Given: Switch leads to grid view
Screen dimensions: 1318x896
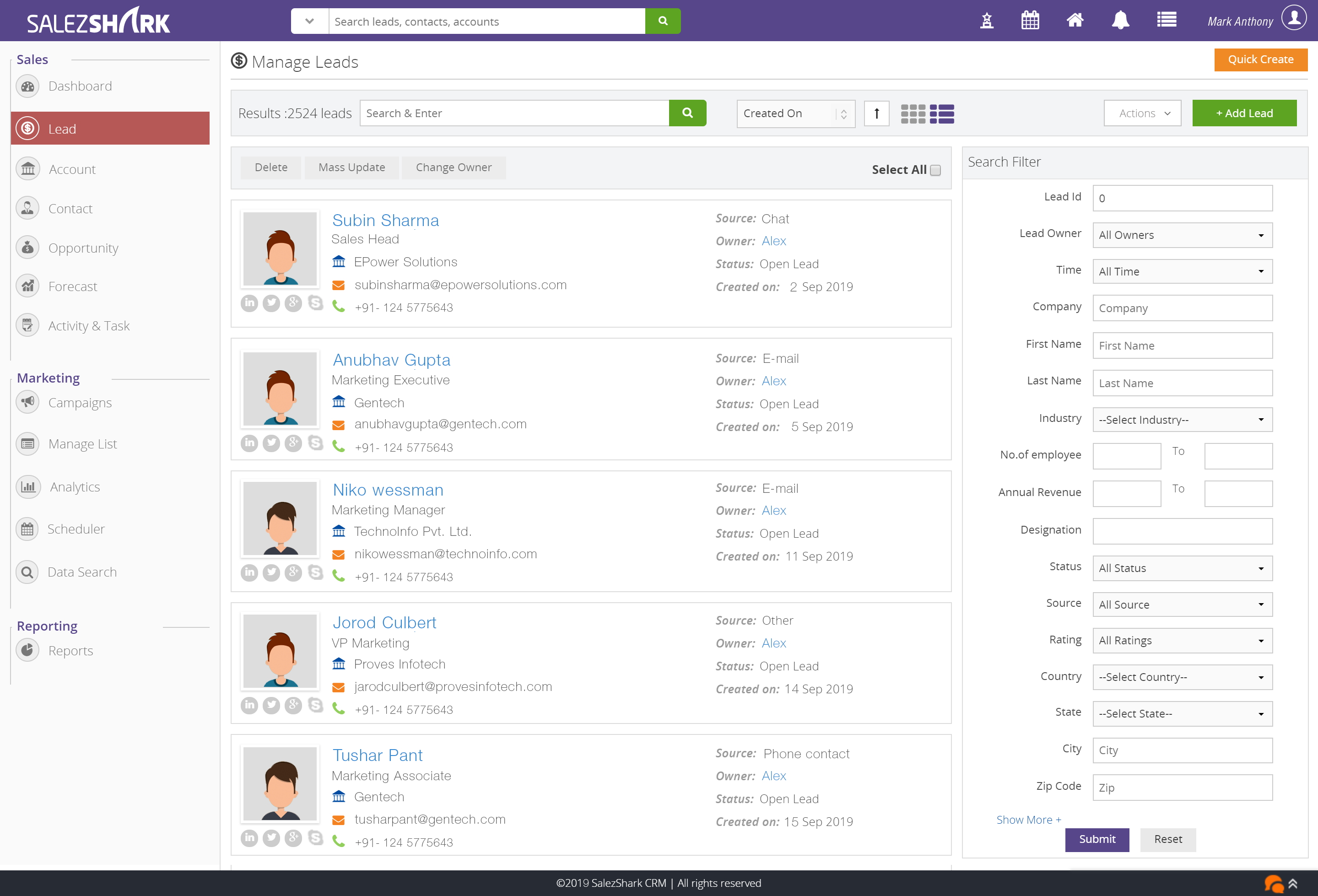Looking at the screenshot, I should (x=913, y=113).
